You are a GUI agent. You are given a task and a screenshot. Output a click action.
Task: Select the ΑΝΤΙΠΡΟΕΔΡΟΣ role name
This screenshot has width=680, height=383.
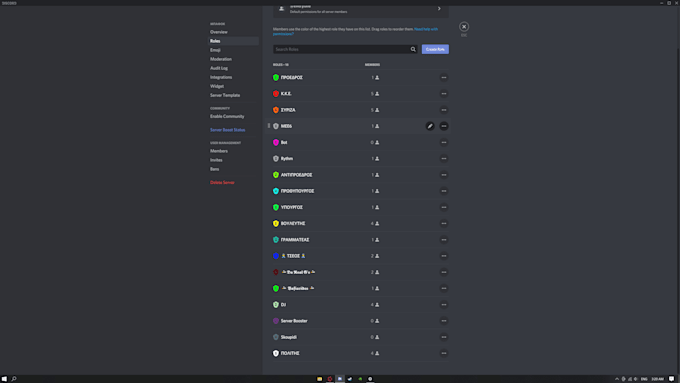(x=297, y=175)
